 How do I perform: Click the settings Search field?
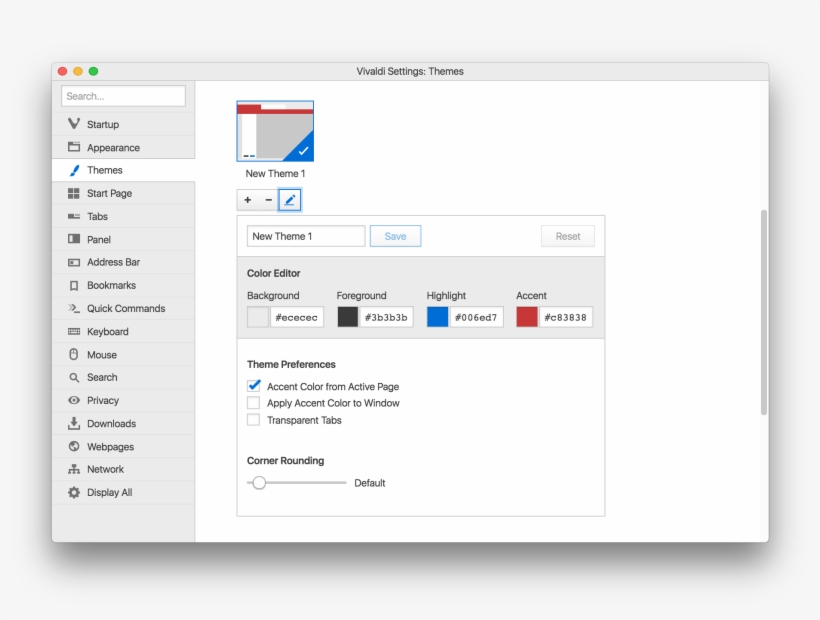(x=123, y=96)
